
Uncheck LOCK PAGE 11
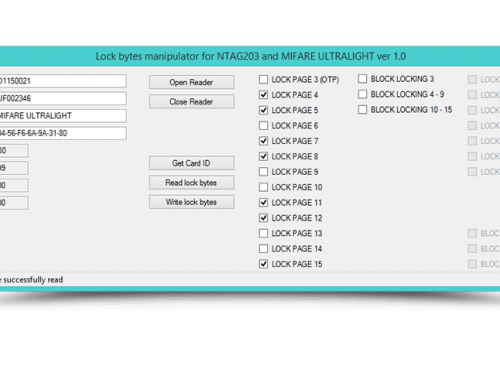(263, 202)
